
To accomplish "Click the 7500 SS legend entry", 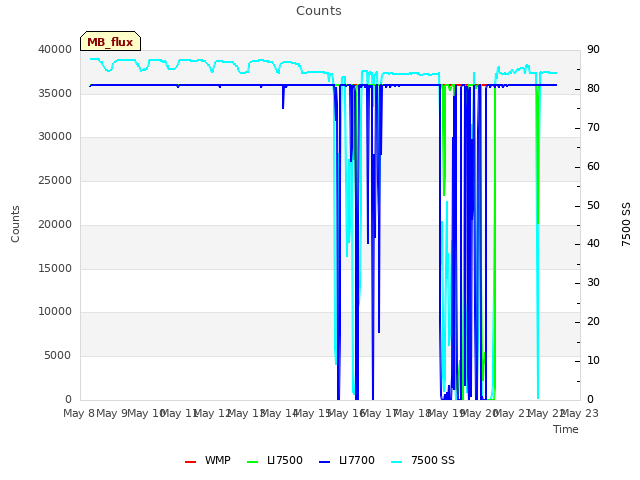I will click(x=422, y=460).
